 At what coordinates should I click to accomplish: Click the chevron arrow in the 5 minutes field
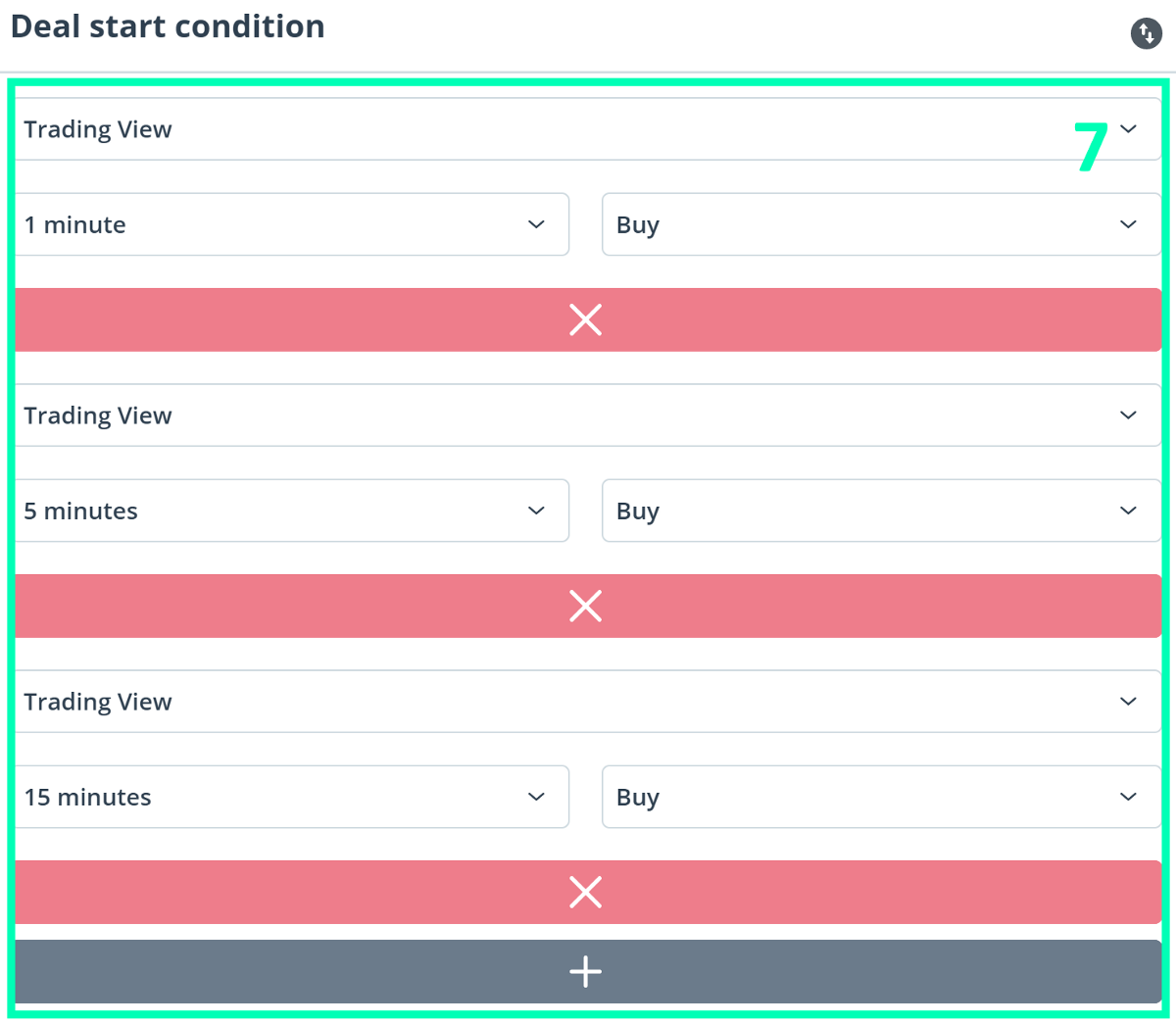536,511
